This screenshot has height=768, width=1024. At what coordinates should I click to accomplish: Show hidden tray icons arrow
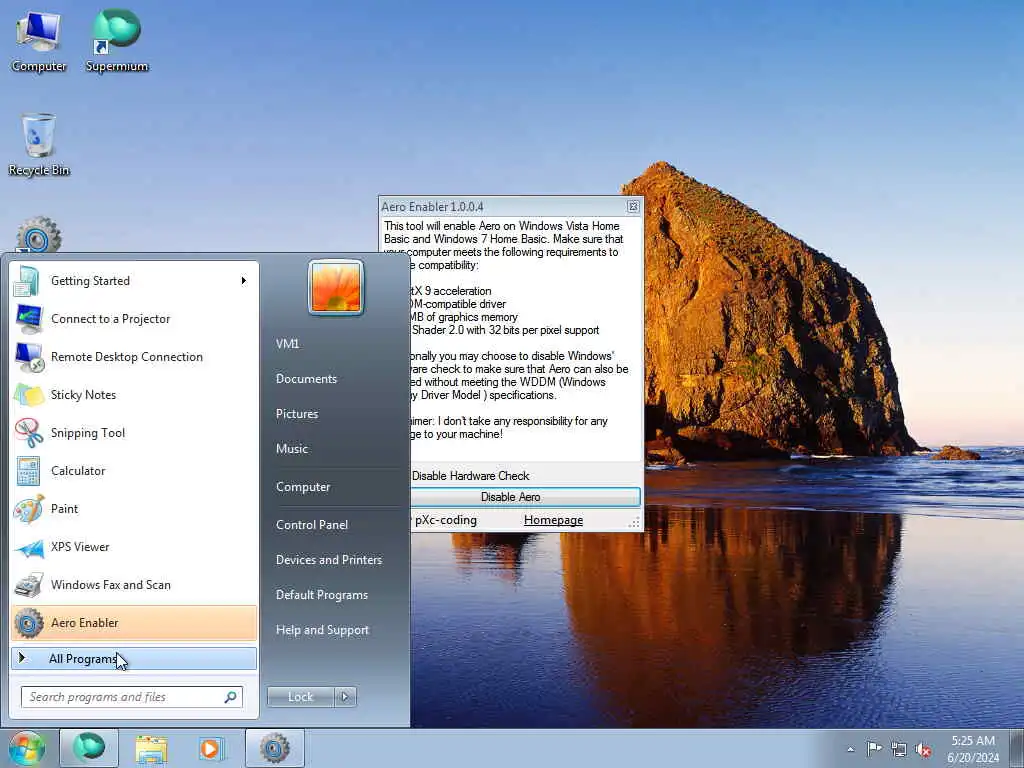point(850,750)
